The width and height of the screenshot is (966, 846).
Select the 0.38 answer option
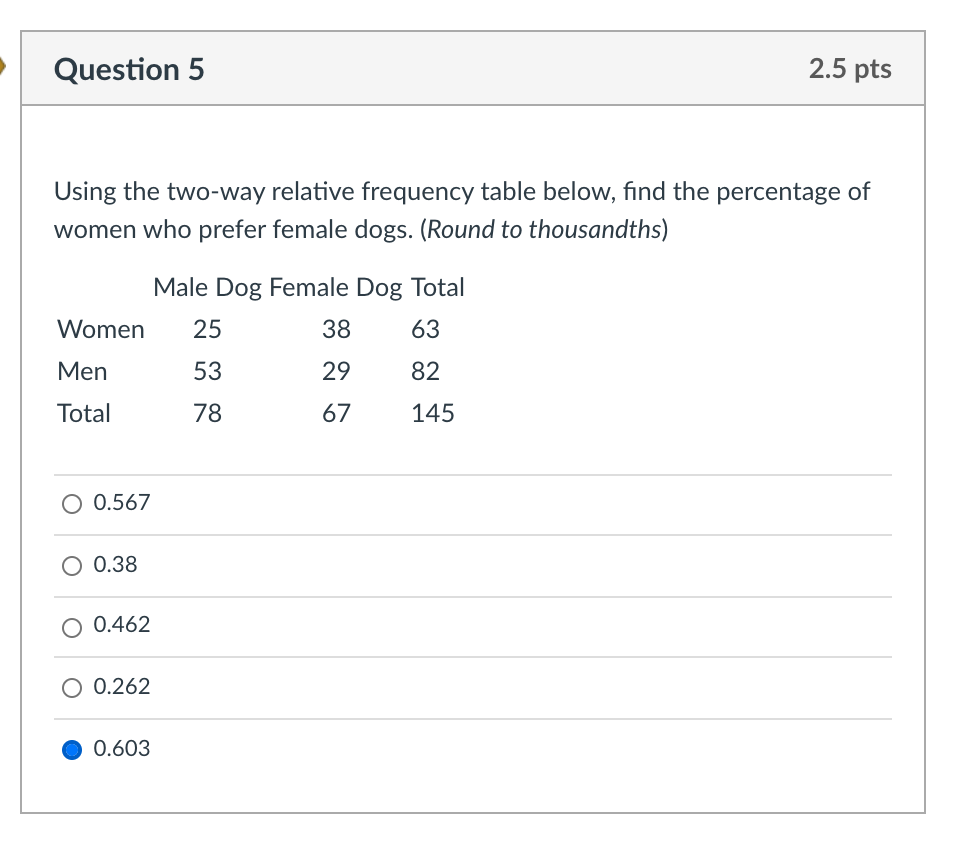pos(71,566)
